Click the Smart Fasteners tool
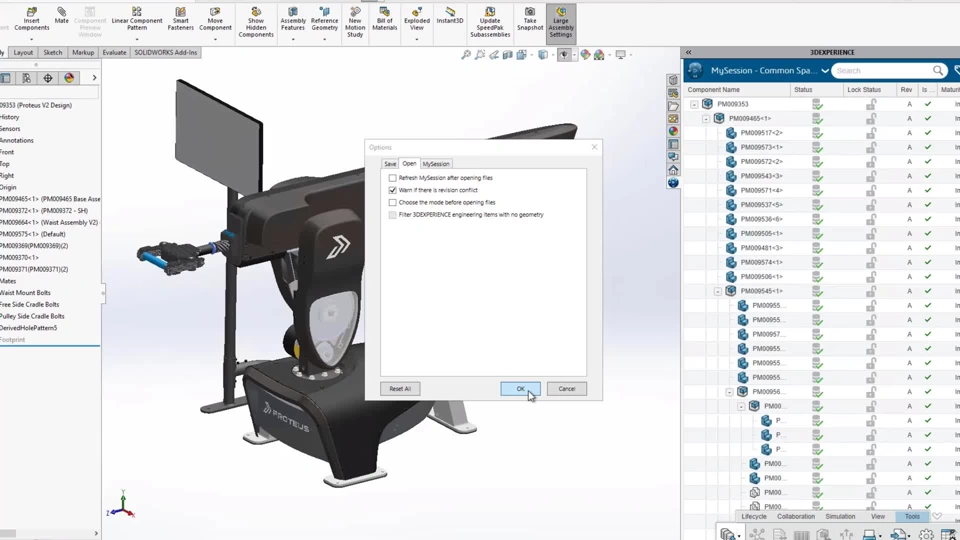960x540 pixels. pos(181,20)
